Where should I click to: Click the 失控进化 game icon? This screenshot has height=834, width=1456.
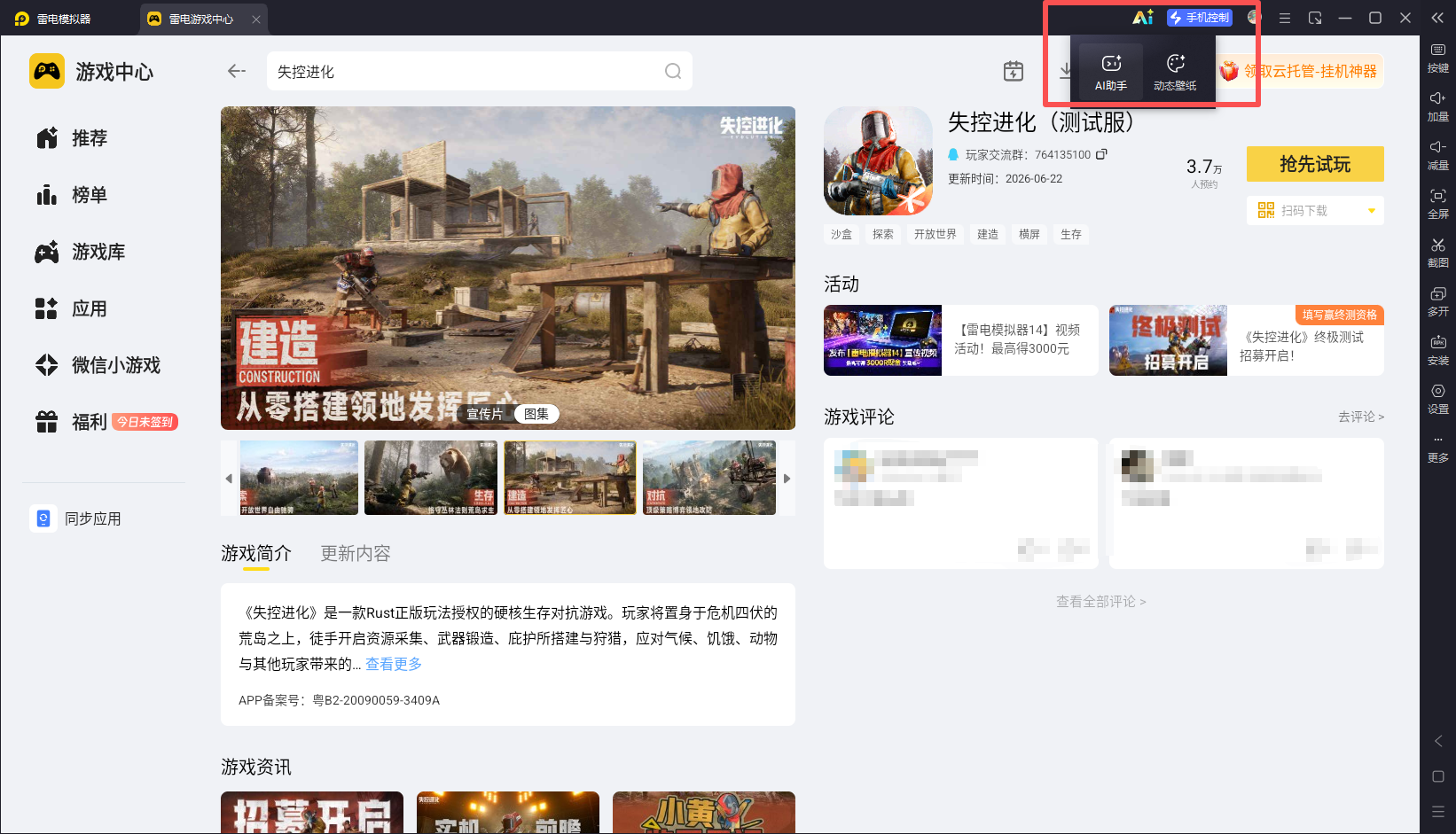tap(878, 160)
